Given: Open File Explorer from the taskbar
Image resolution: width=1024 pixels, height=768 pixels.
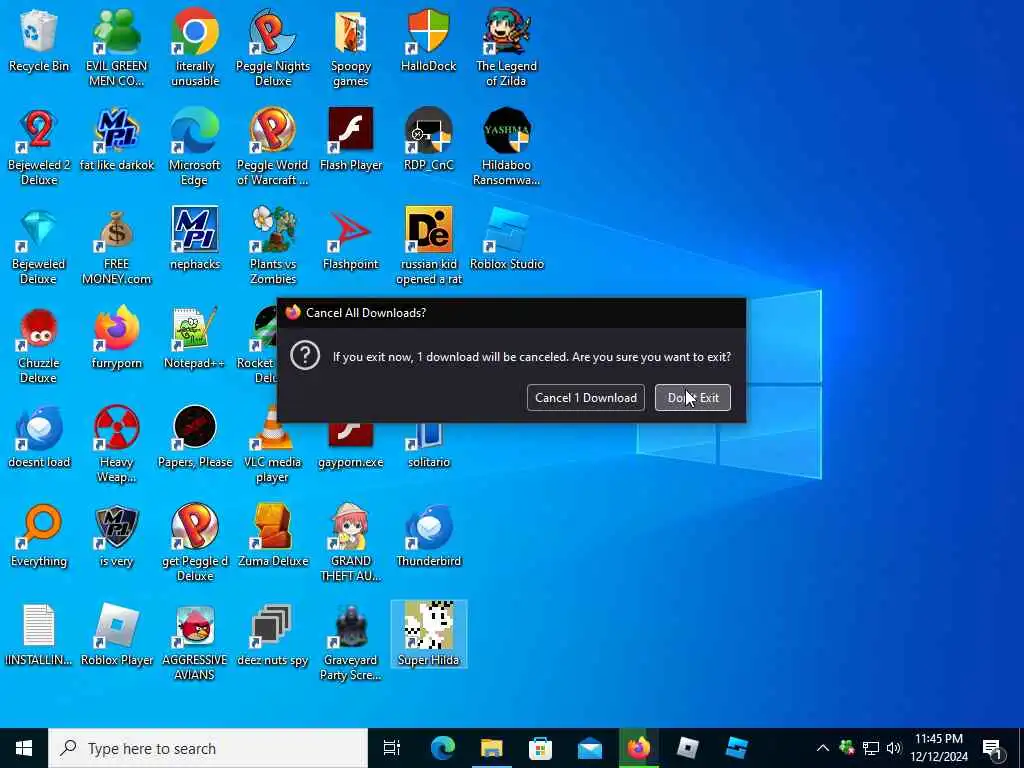Looking at the screenshot, I should click(x=492, y=748).
